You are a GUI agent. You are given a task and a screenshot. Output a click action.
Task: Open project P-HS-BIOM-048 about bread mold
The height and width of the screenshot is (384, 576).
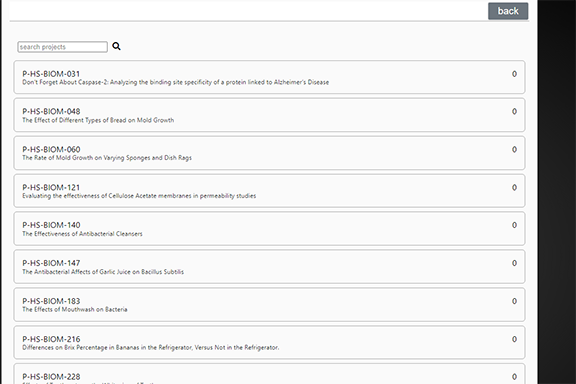point(269,115)
